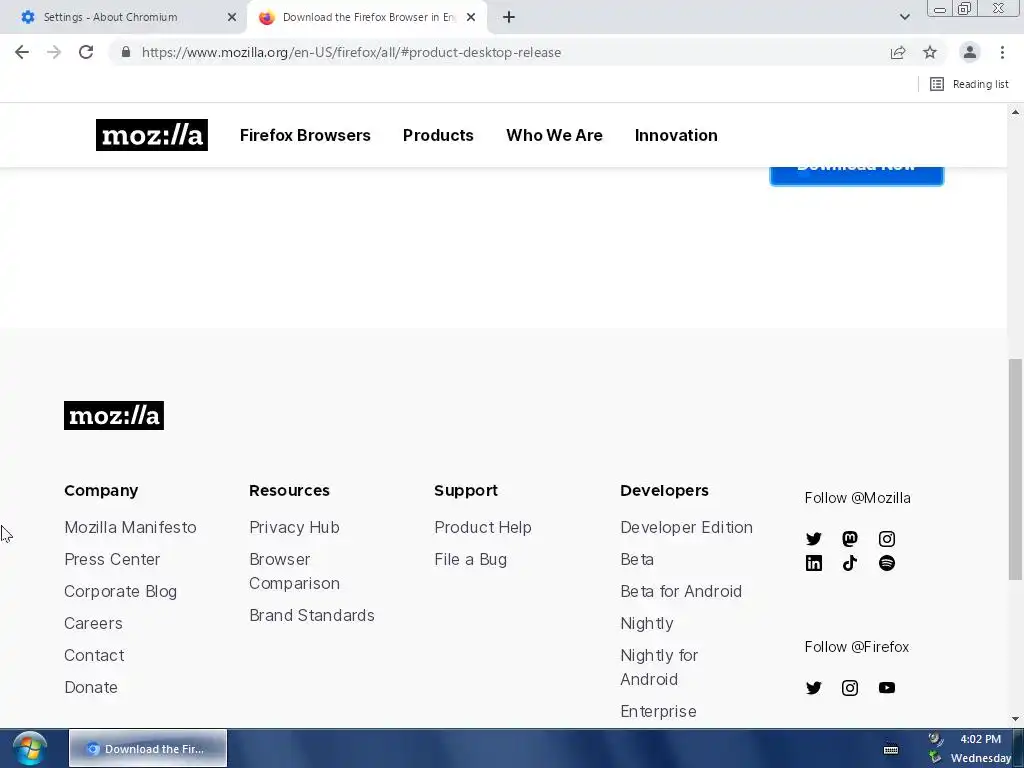Open Firefox YouTube icon
1024x768 pixels.
[886, 688]
